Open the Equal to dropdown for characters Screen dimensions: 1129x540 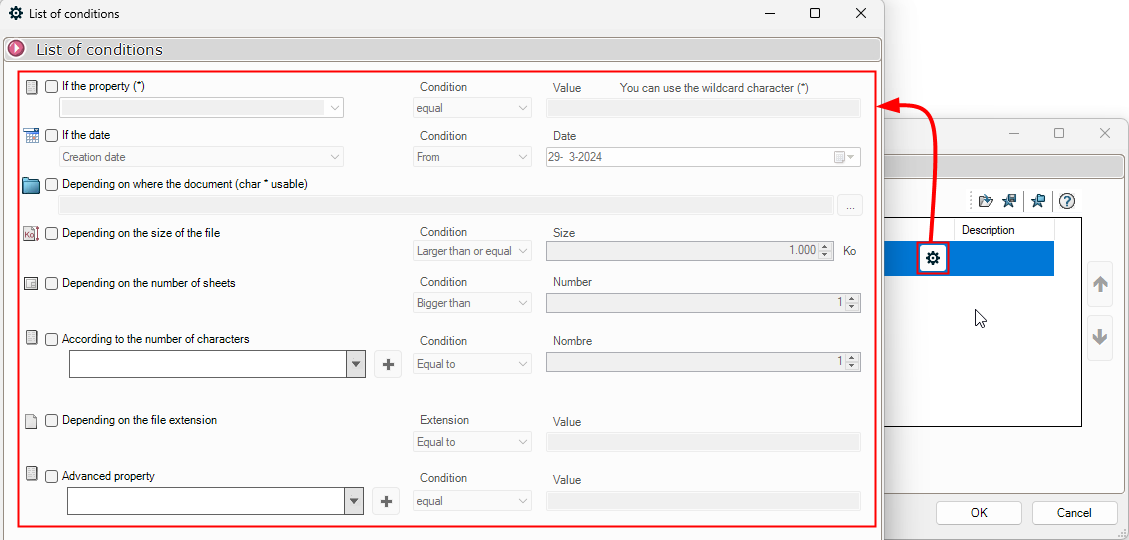click(472, 364)
